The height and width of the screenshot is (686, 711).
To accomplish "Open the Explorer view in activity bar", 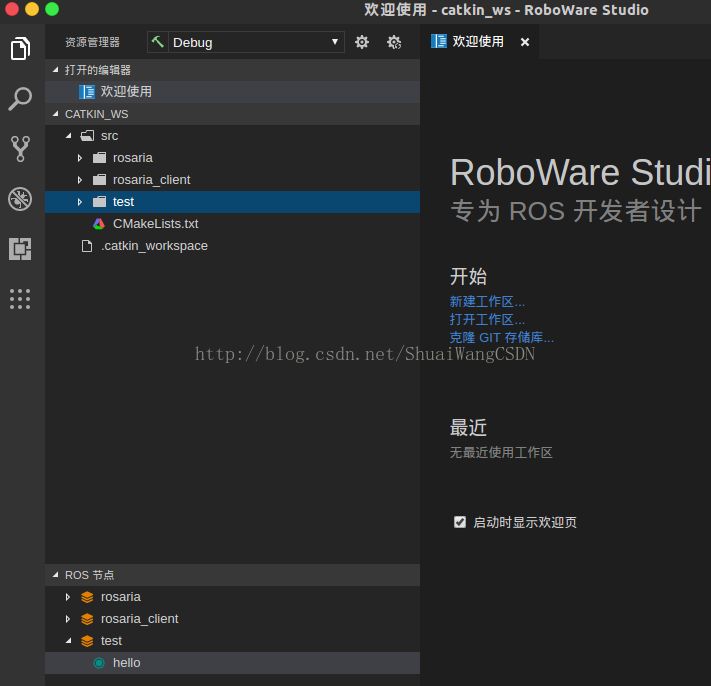I will point(20,48).
